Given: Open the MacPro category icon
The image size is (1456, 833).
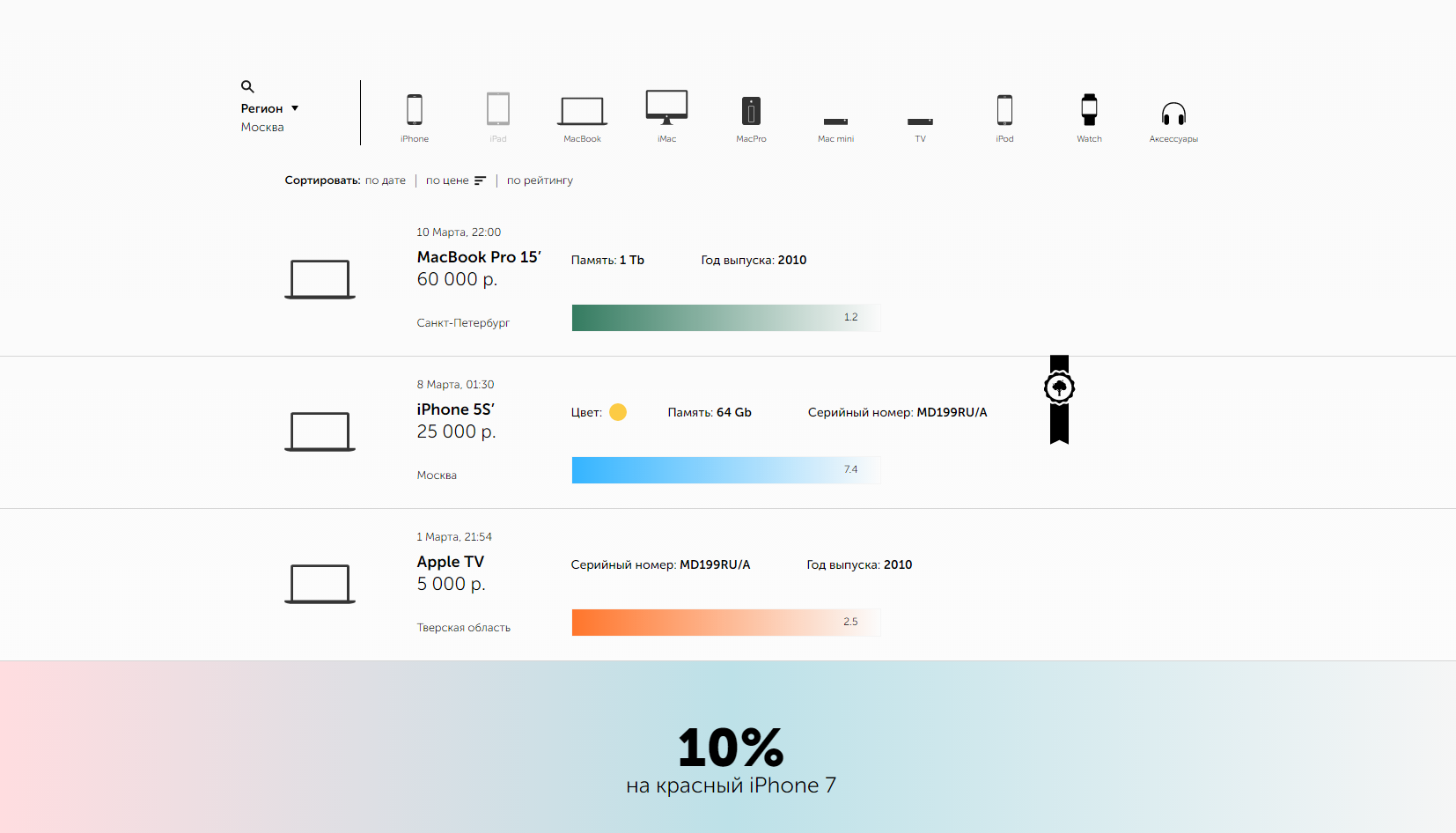Looking at the screenshot, I should pos(751,111).
